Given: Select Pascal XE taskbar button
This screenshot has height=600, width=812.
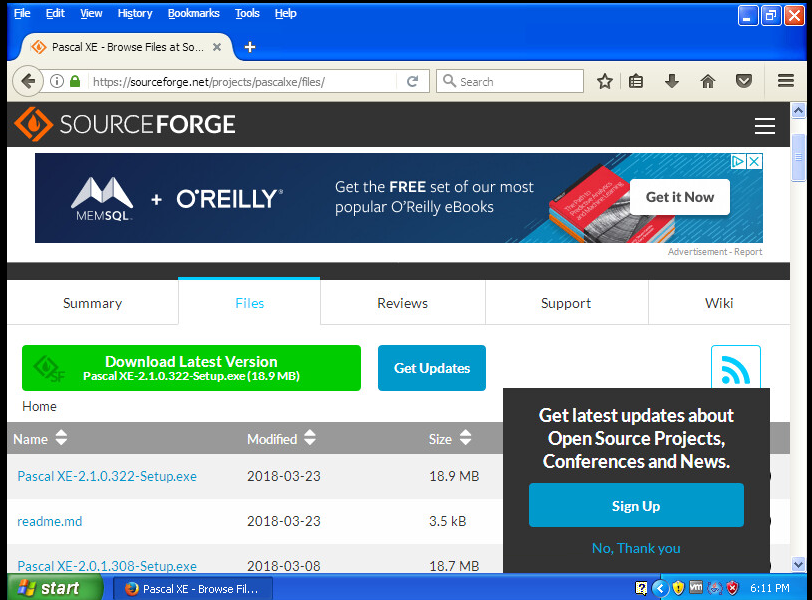Looking at the screenshot, I should pos(192,589).
